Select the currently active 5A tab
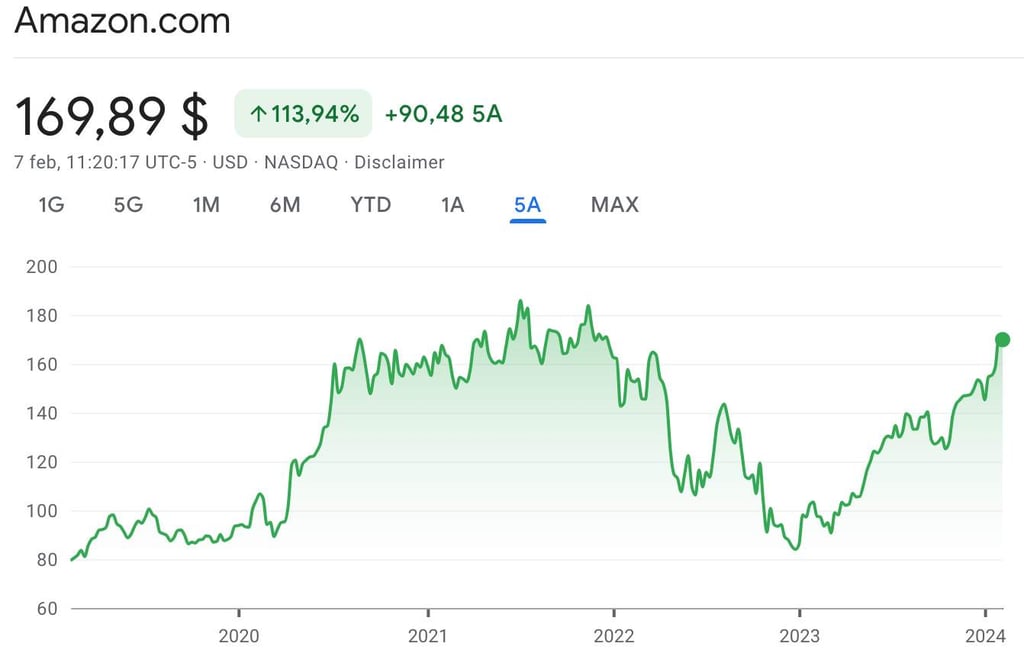The image size is (1024, 665). click(x=527, y=205)
